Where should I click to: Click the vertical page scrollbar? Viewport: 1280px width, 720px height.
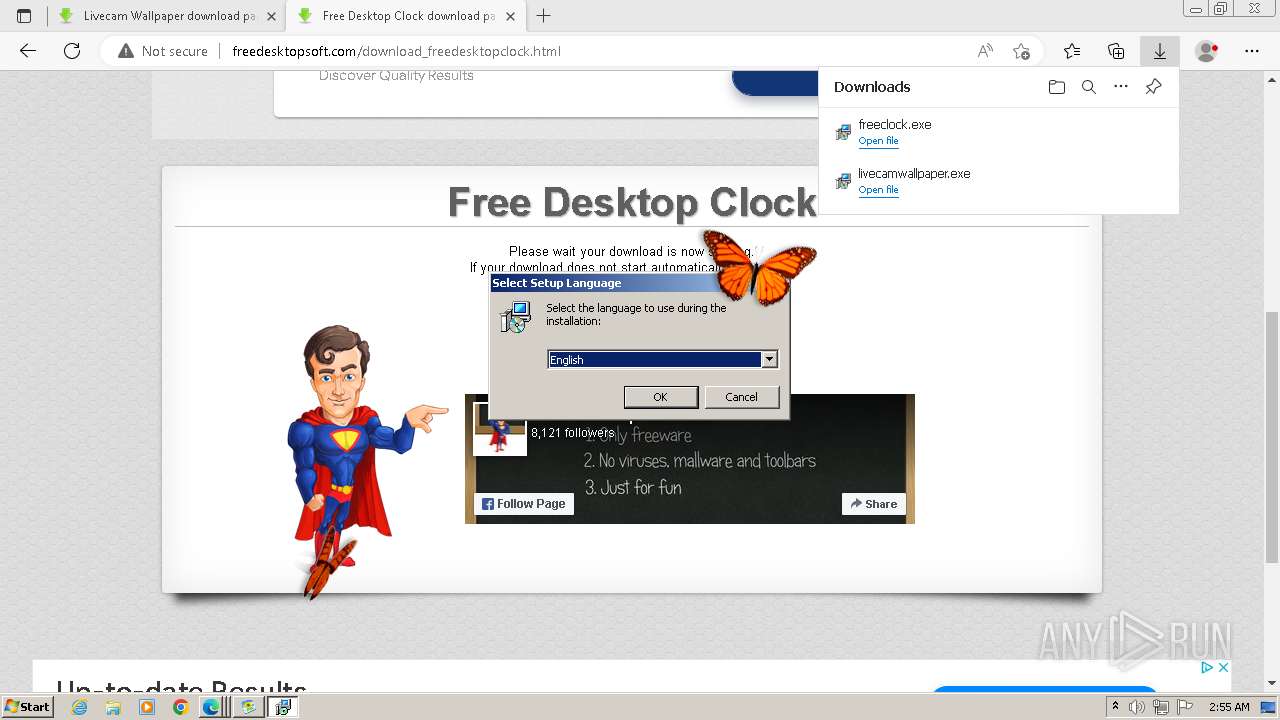tap(1272, 437)
